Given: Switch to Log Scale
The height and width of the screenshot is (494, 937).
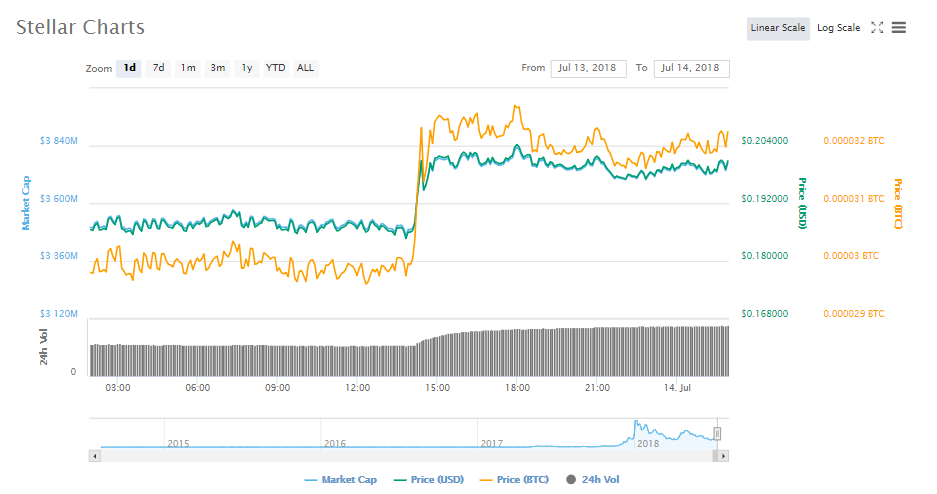Looking at the screenshot, I should pos(838,28).
